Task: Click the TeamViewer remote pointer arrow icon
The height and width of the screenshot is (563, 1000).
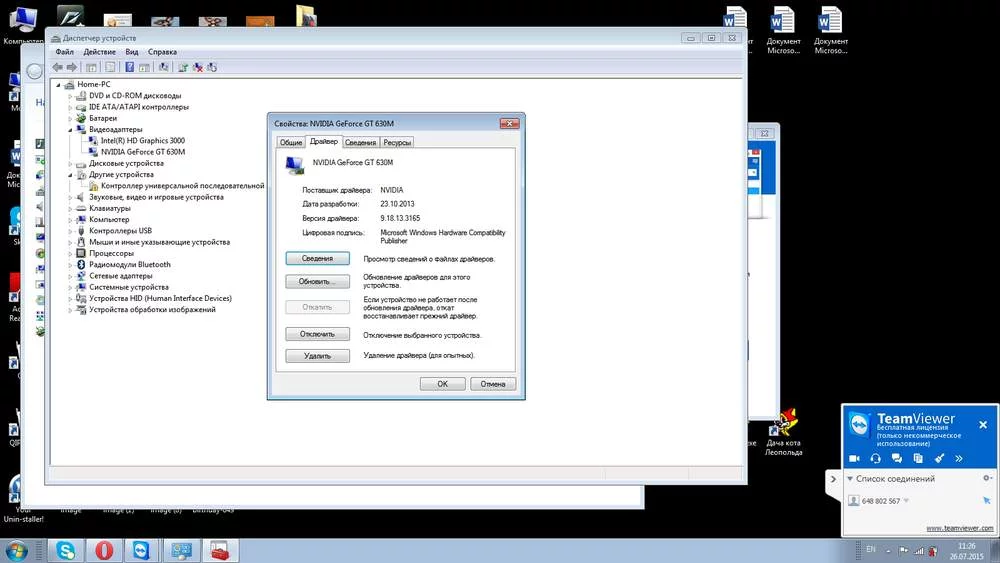Action: [987, 501]
